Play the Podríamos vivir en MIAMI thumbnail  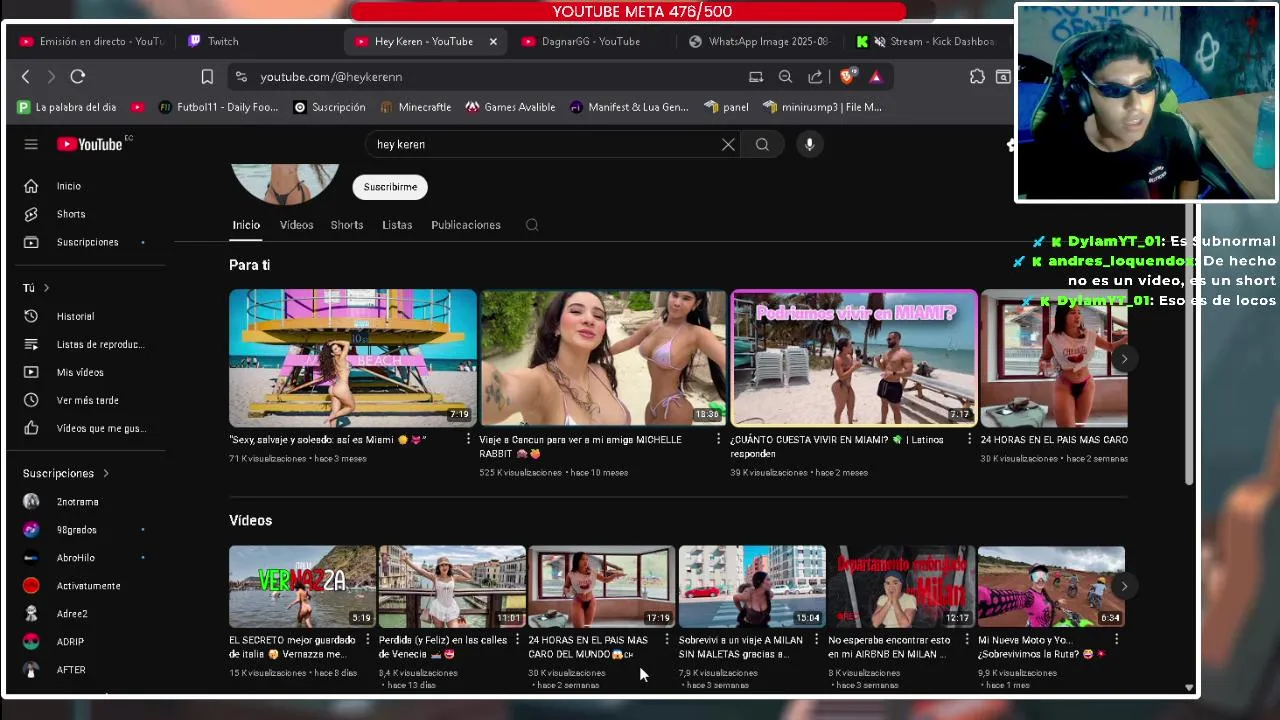[x=854, y=358]
